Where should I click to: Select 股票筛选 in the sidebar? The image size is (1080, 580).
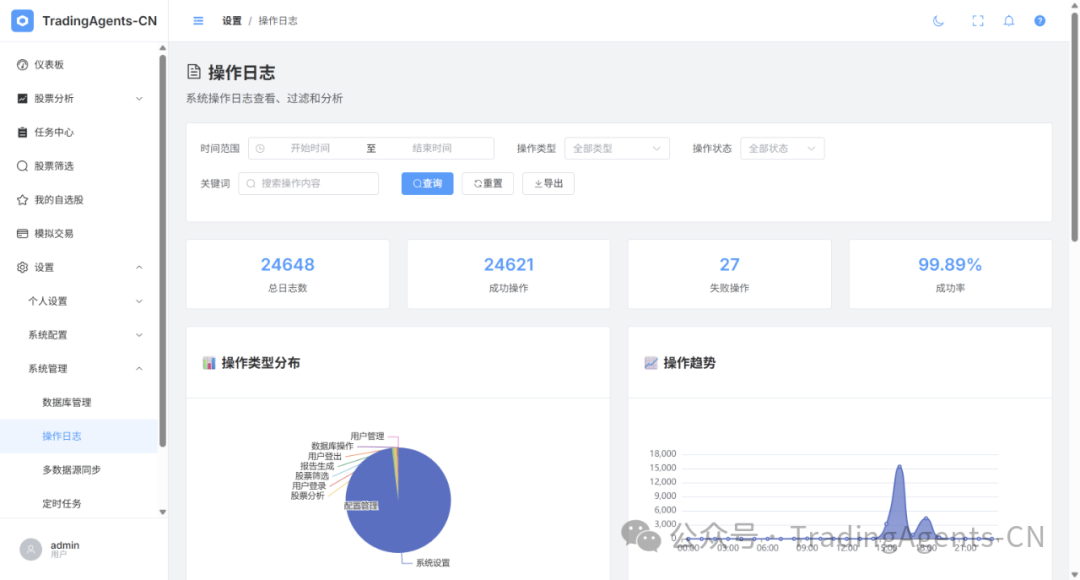(x=54, y=166)
